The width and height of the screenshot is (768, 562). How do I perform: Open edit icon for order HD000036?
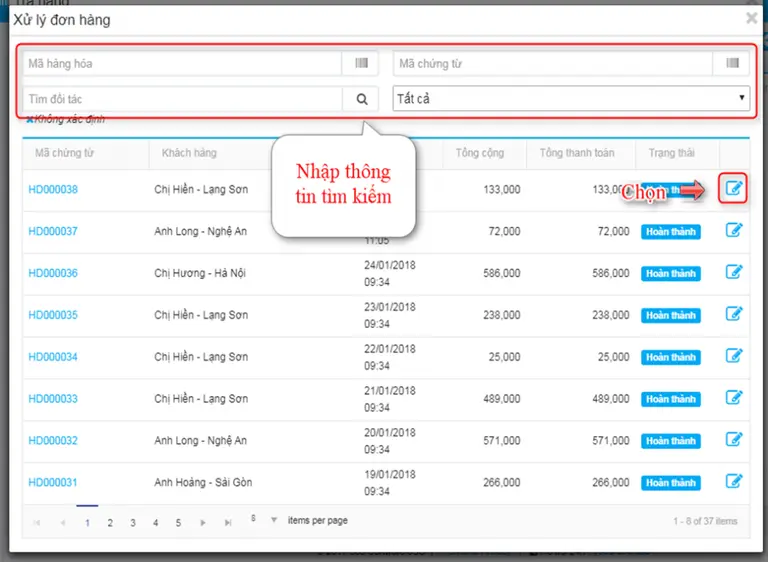[x=733, y=272]
